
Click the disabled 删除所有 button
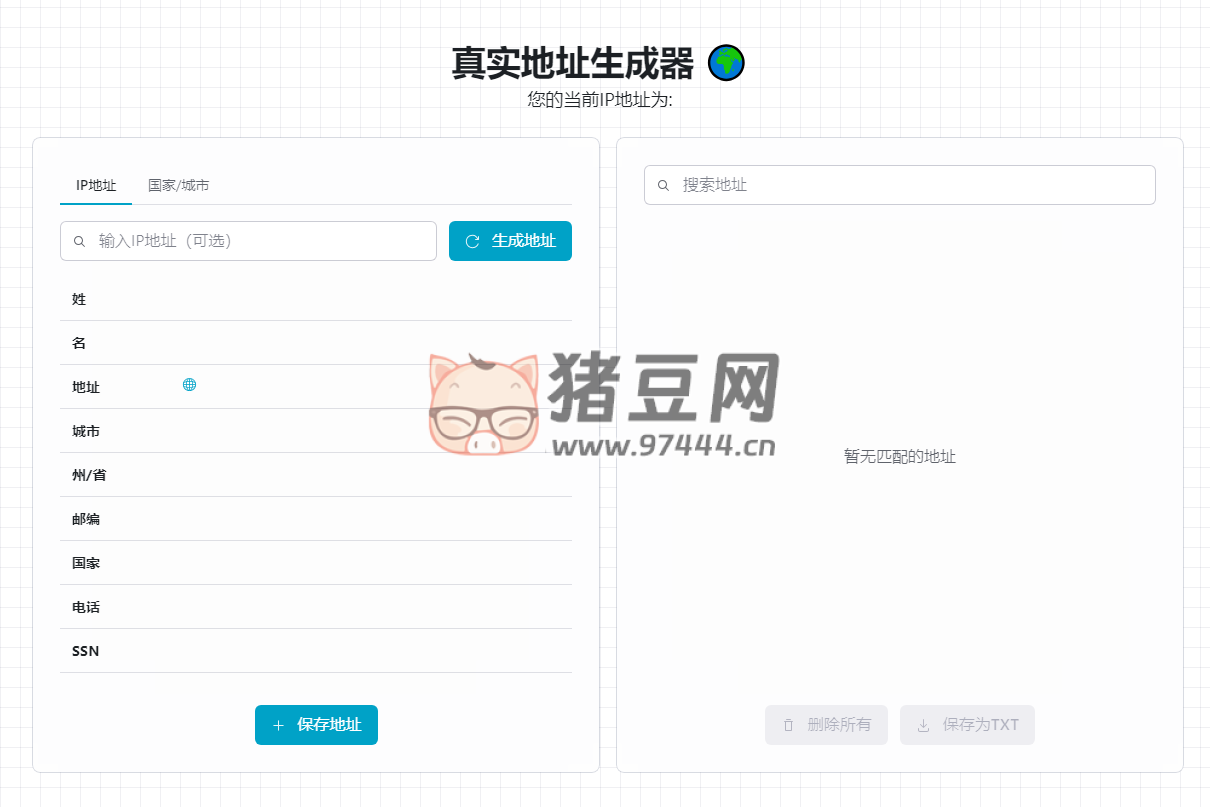[826, 725]
